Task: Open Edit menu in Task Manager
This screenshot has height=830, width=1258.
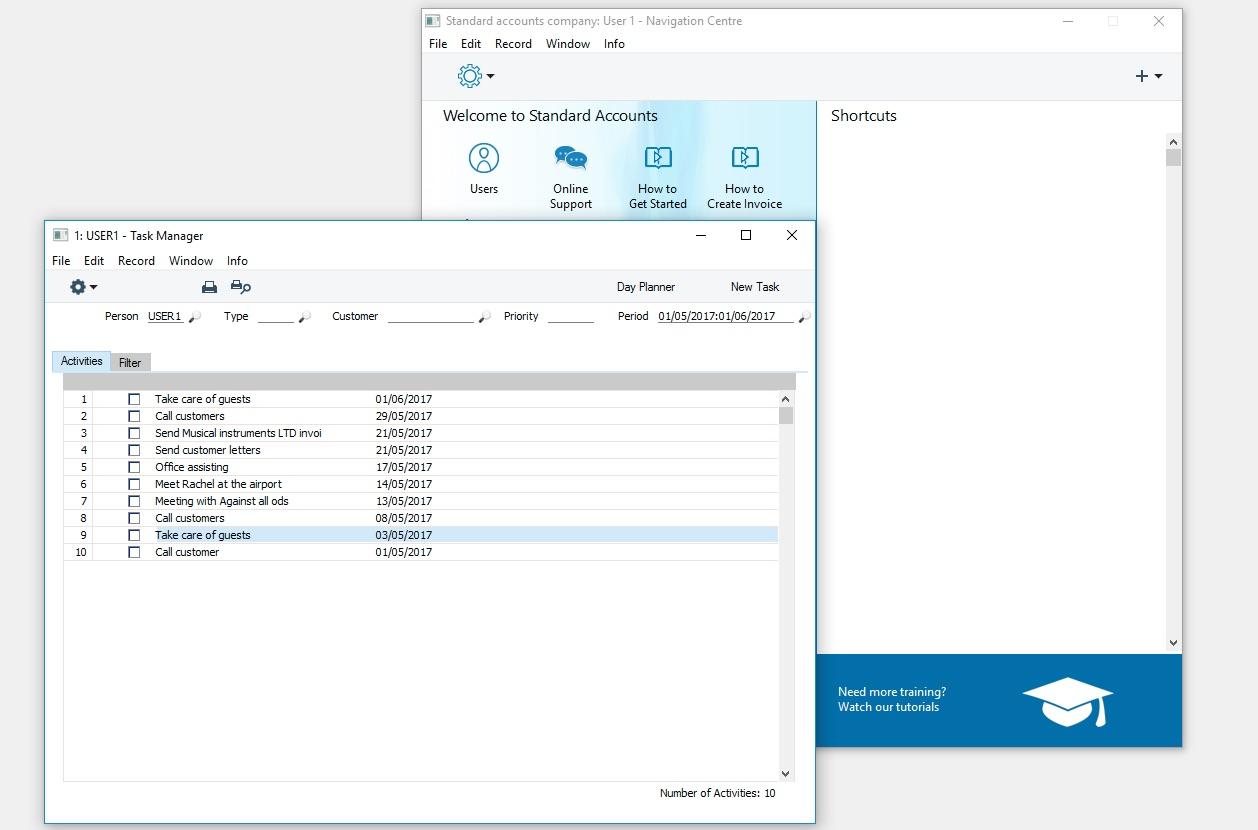Action: click(94, 261)
